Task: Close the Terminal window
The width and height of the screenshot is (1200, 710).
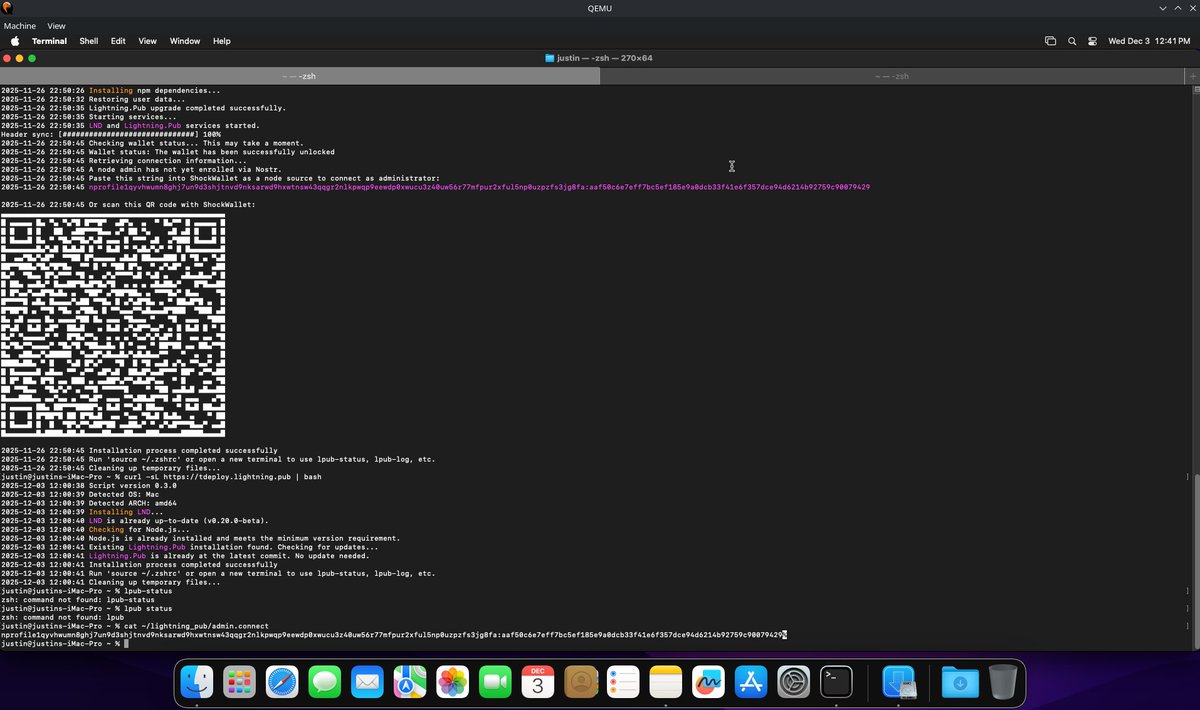Action: coord(7,58)
